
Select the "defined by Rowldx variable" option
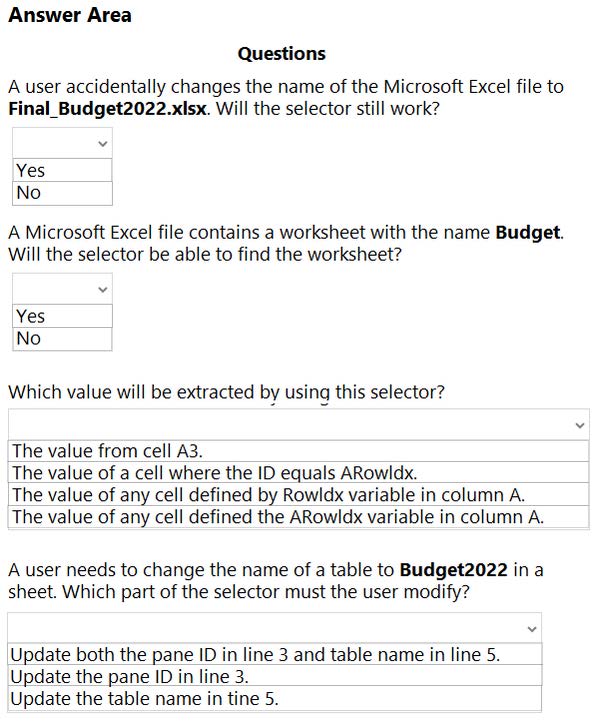(298, 495)
